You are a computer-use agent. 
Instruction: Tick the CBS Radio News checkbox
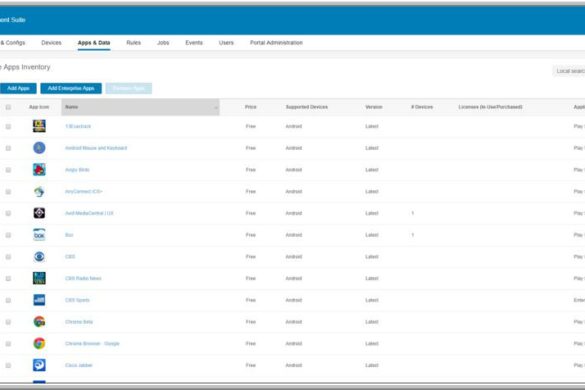(8, 278)
